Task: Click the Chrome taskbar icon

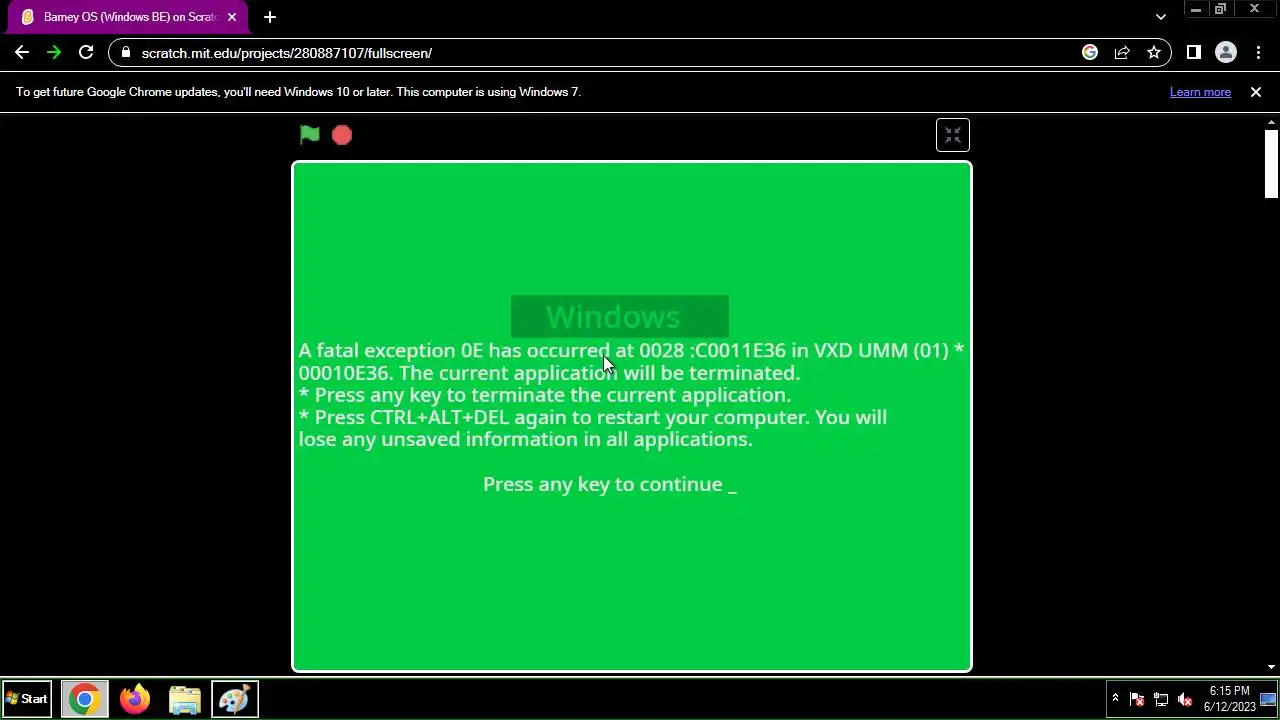Action: coord(85,699)
